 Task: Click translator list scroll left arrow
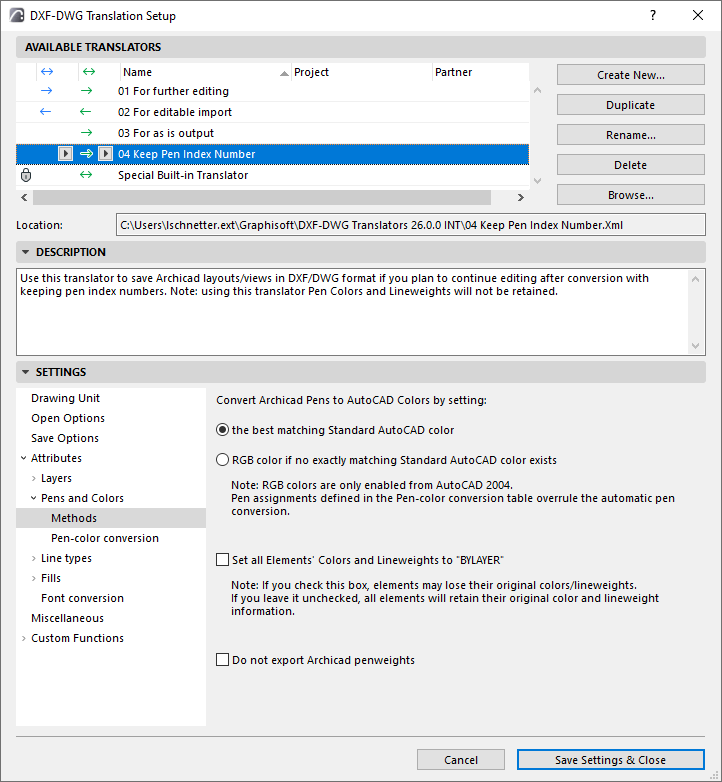tap(24, 197)
